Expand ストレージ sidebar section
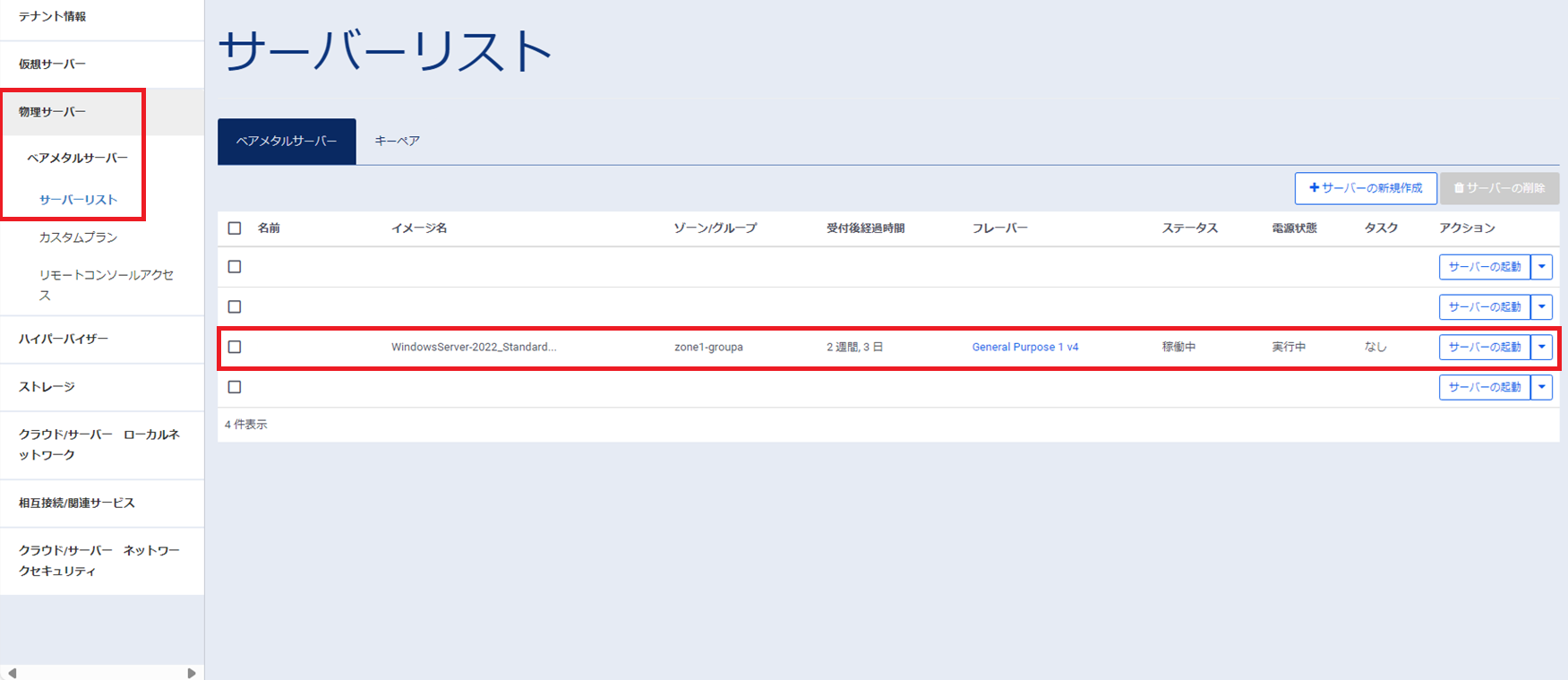The image size is (1568, 680). 47,386
